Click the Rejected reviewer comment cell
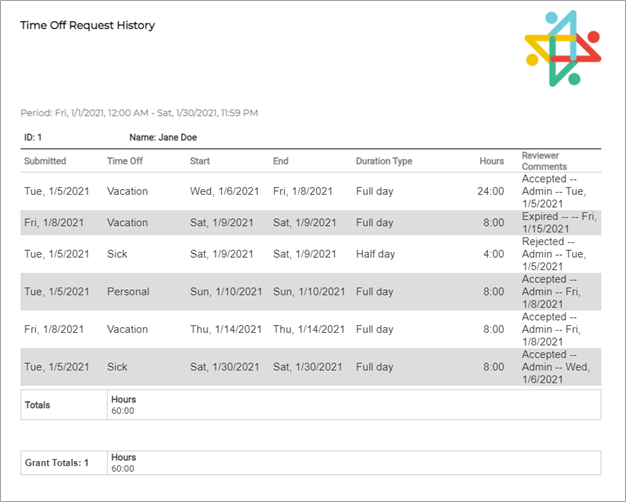The width and height of the screenshot is (626, 502). 554,254
